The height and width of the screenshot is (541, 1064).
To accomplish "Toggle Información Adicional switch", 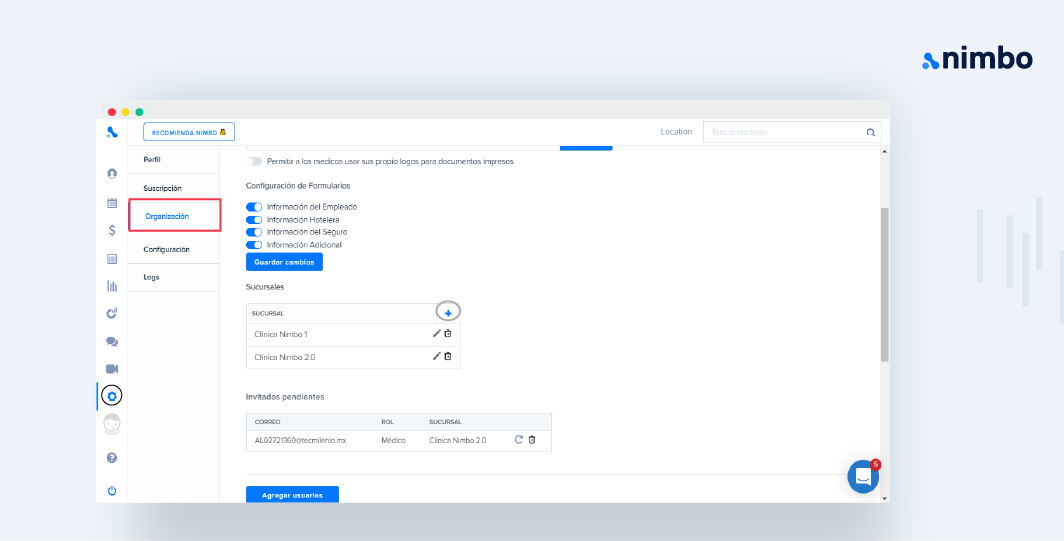I will pos(254,244).
